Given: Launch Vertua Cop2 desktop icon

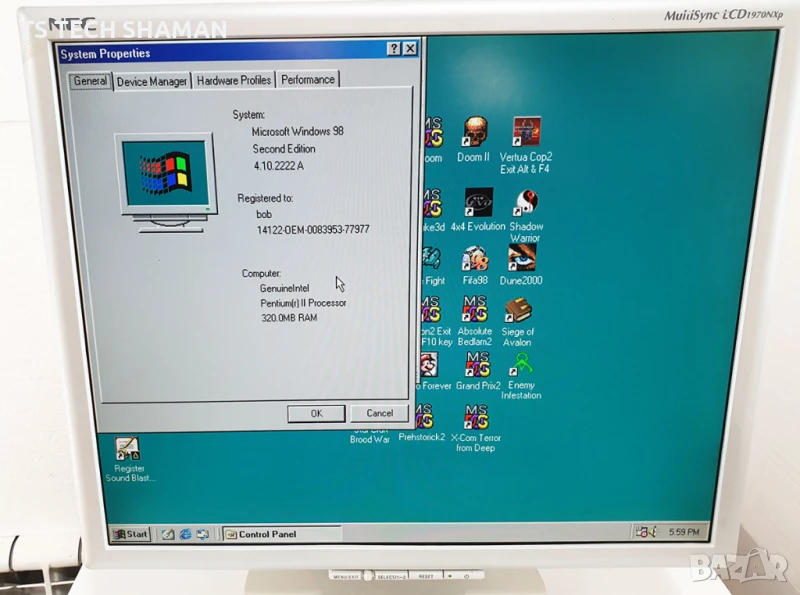Looking at the screenshot, I should click(x=526, y=133).
